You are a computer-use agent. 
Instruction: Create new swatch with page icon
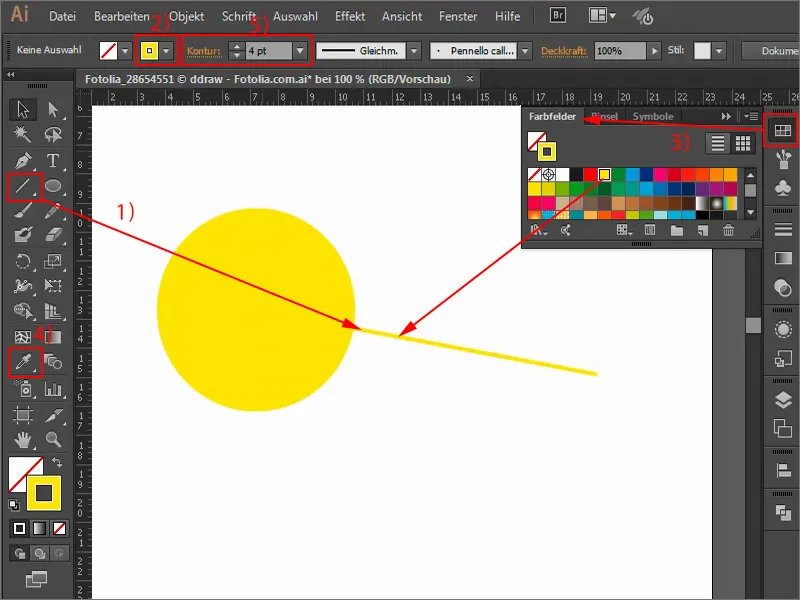point(703,229)
